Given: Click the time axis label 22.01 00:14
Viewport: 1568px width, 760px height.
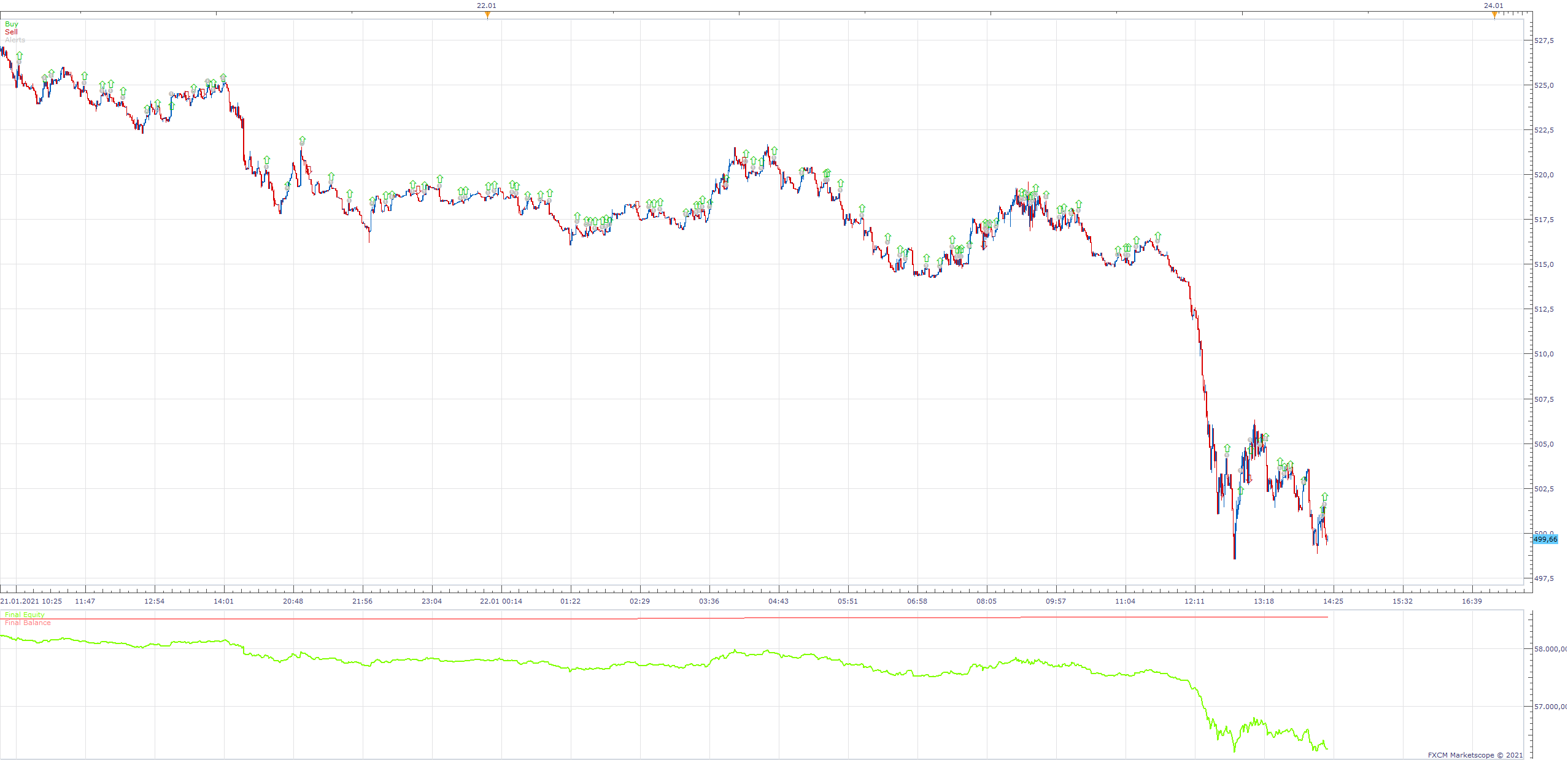Looking at the screenshot, I should (501, 601).
